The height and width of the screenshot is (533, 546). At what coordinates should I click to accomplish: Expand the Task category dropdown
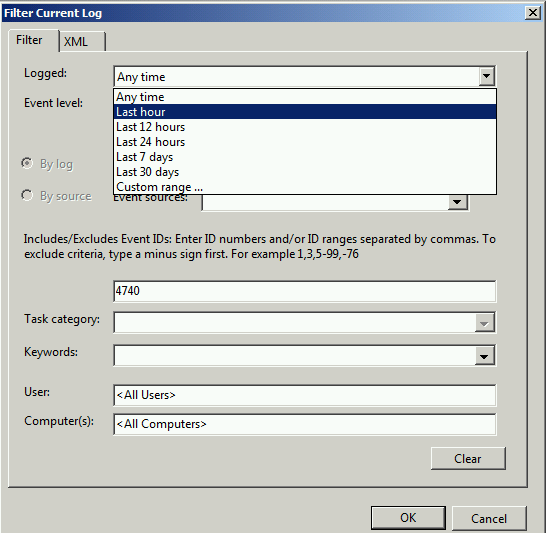(484, 323)
